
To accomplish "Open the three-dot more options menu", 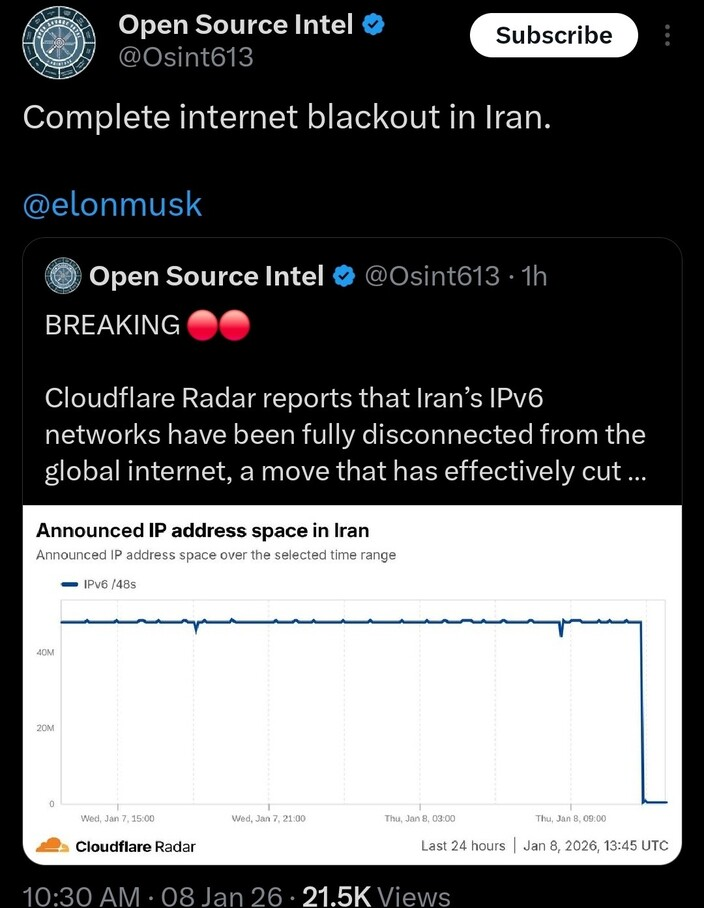I will 668,35.
